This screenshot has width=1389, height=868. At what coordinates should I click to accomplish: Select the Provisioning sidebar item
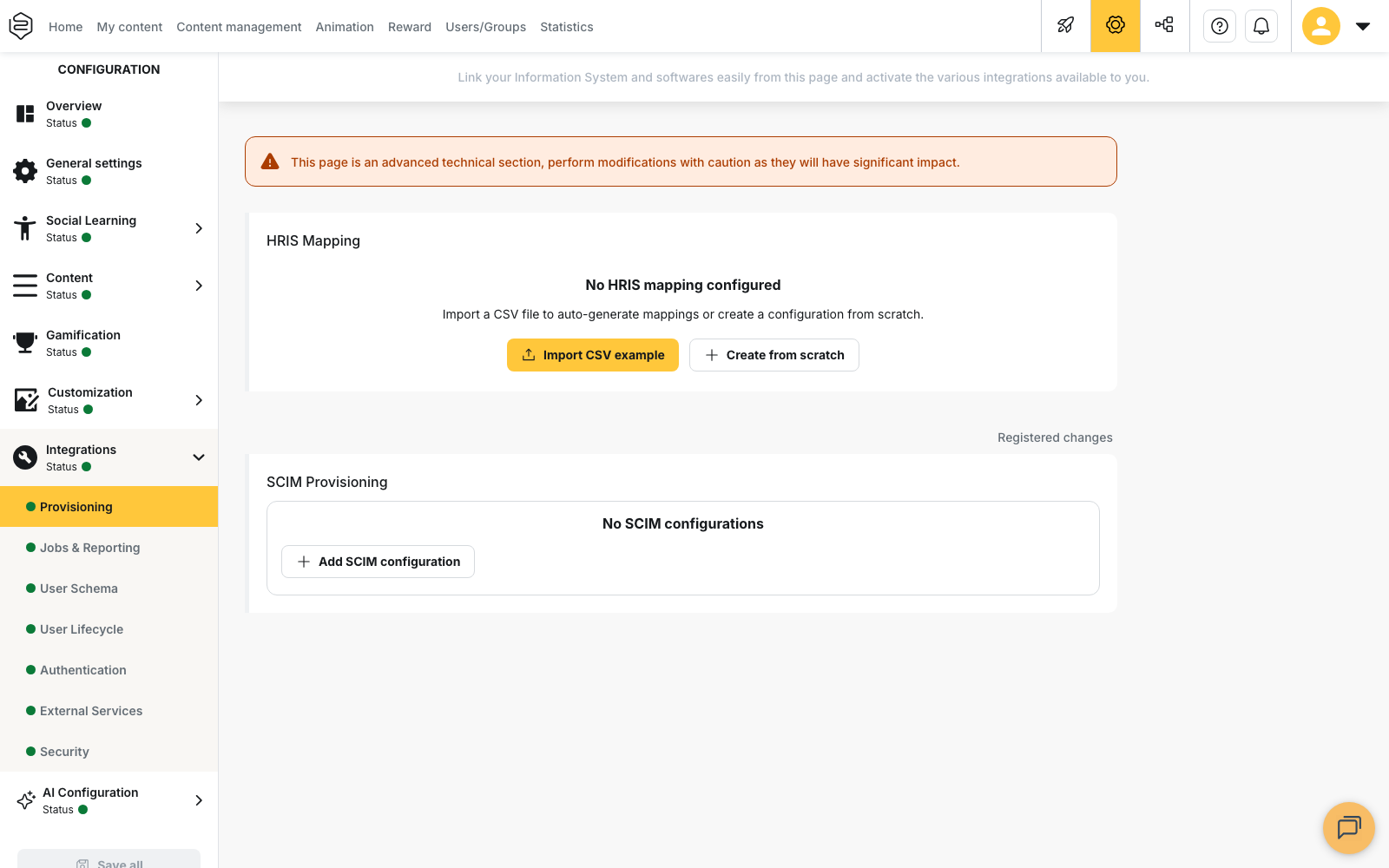click(x=109, y=507)
